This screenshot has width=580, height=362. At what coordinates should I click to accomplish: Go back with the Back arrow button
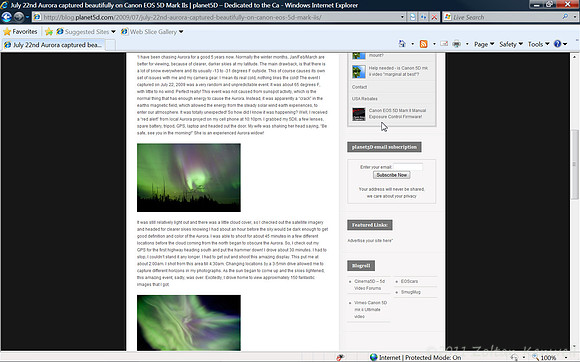6,17
